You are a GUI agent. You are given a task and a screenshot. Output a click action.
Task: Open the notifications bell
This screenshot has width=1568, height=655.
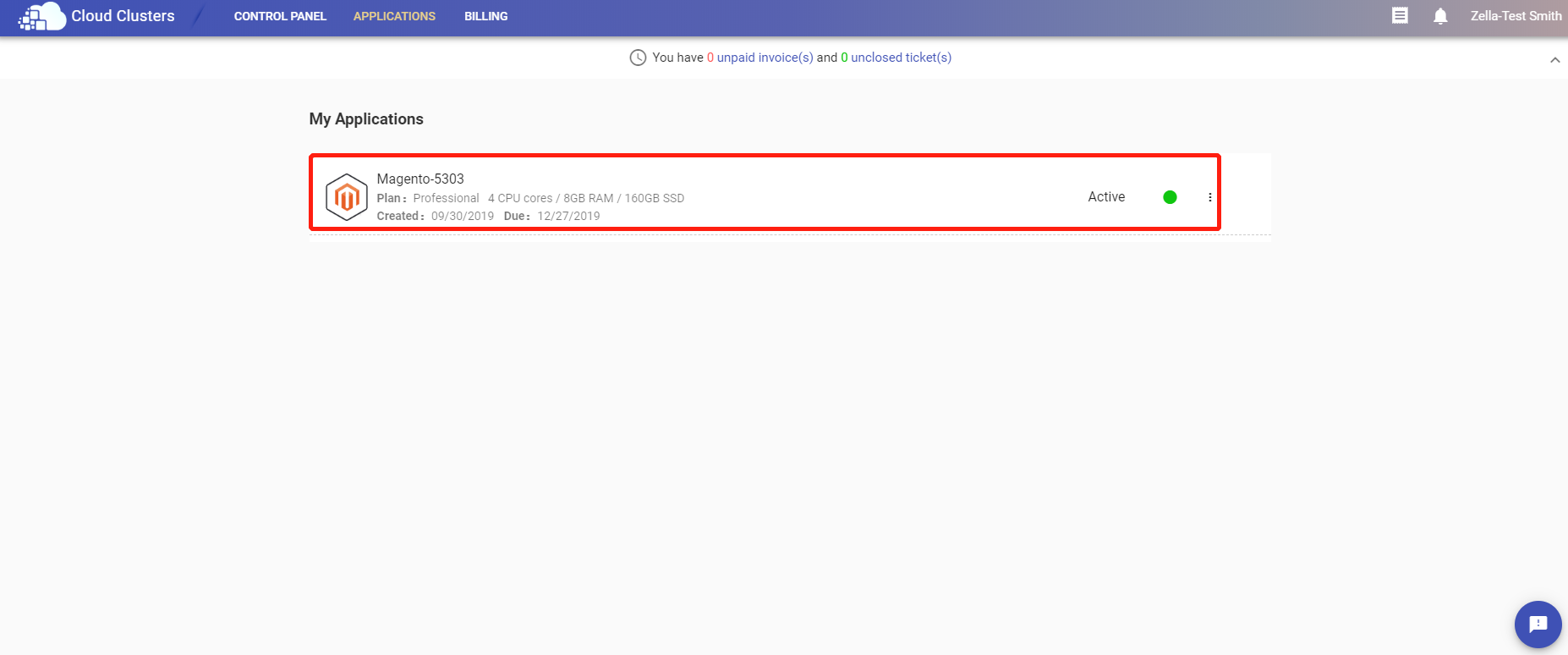[x=1440, y=16]
